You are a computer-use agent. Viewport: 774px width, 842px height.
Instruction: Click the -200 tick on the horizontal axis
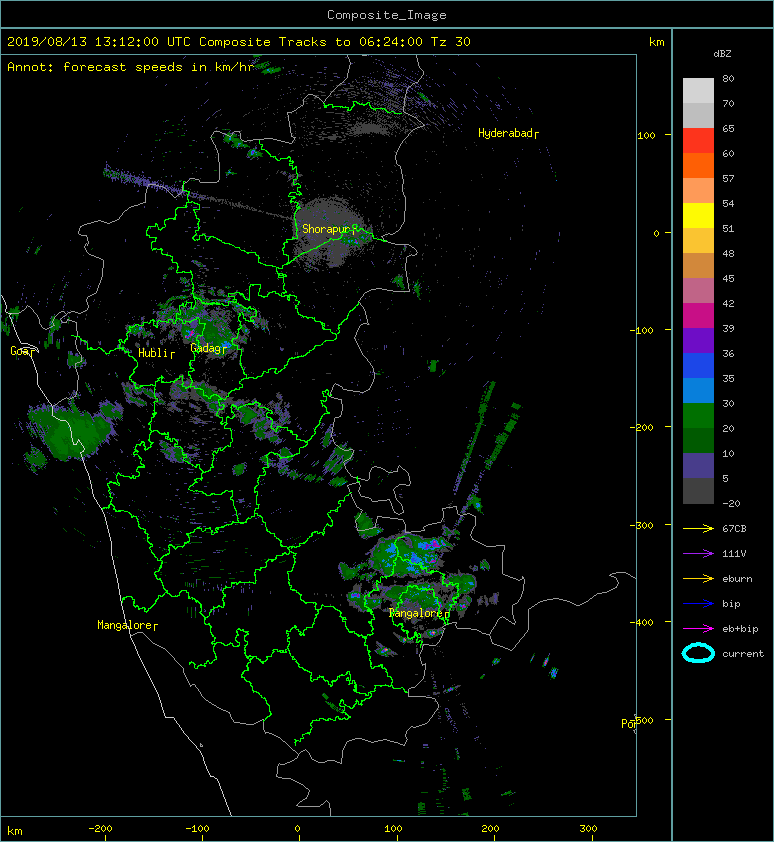[100, 829]
